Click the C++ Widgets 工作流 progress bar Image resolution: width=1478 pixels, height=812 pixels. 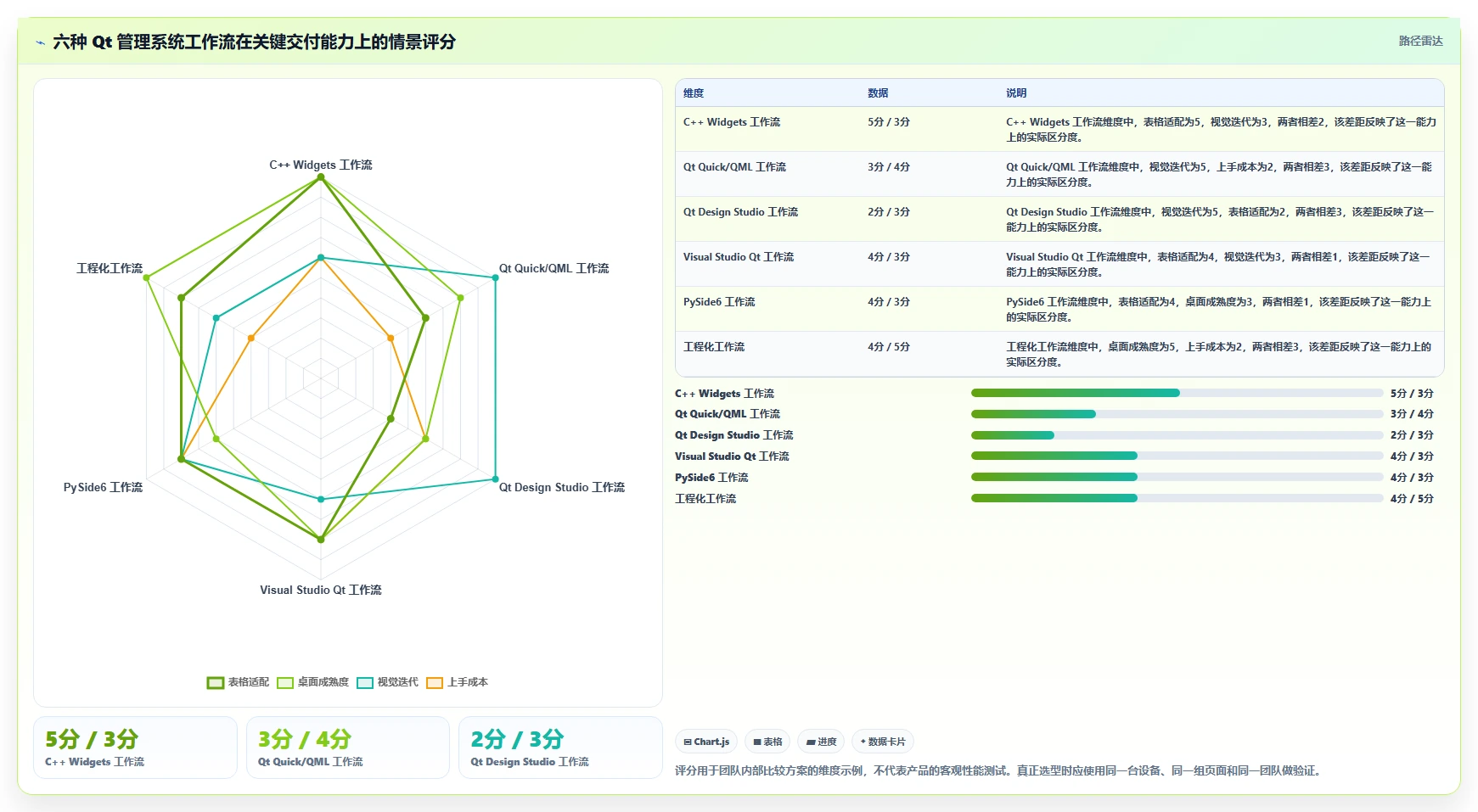(1177, 393)
